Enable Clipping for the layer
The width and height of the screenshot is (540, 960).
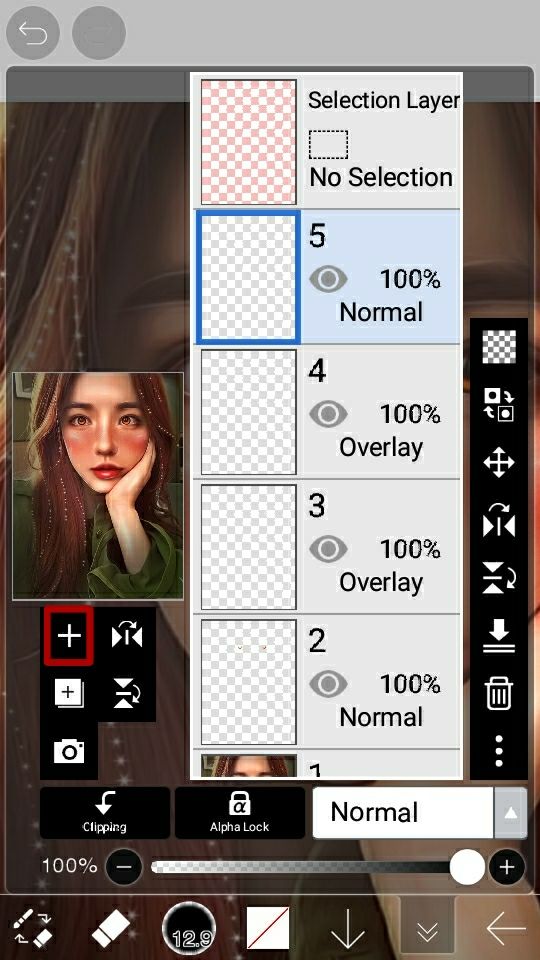[x=105, y=812]
